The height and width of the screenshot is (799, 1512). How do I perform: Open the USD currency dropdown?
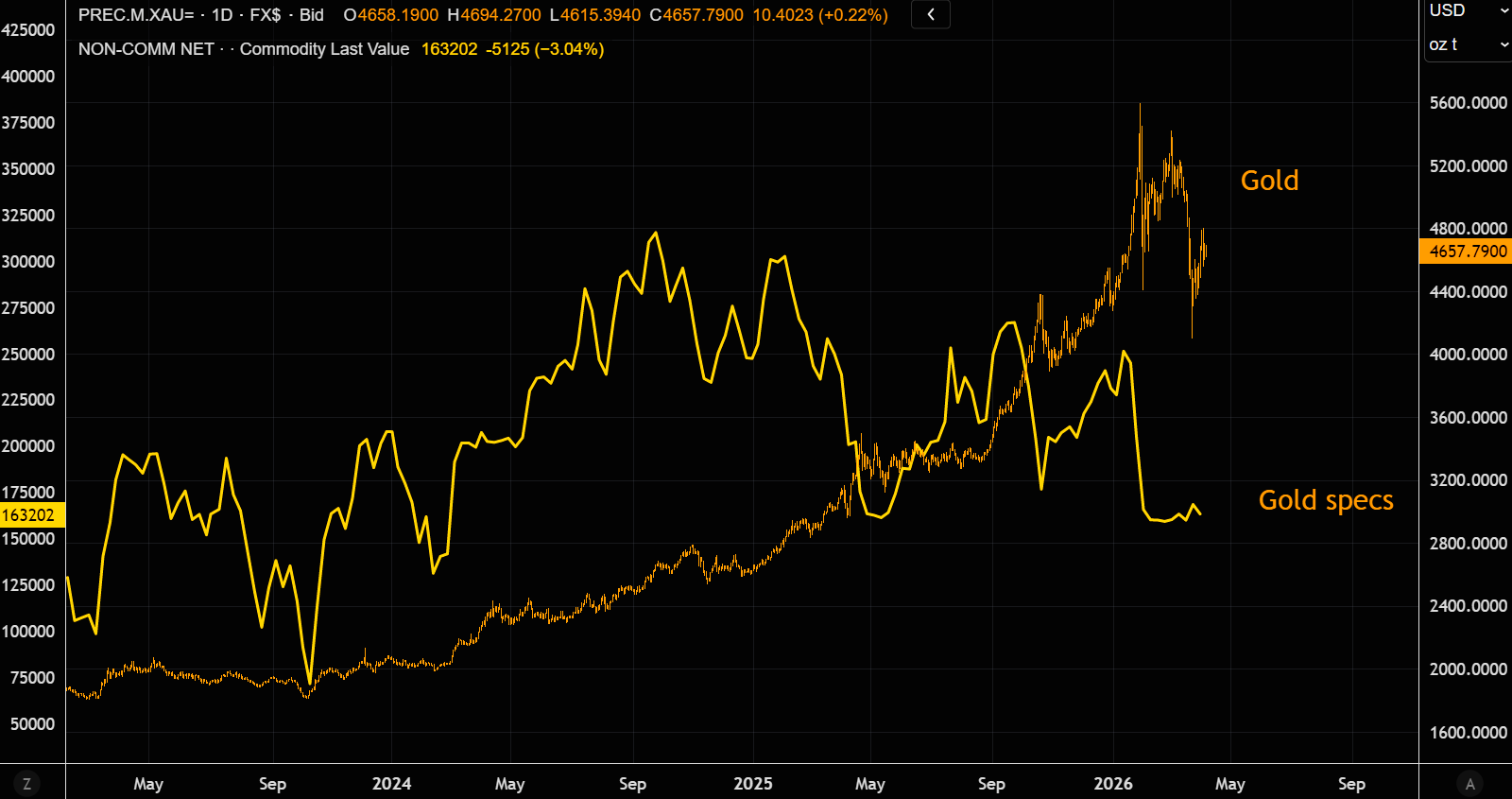click(1468, 11)
